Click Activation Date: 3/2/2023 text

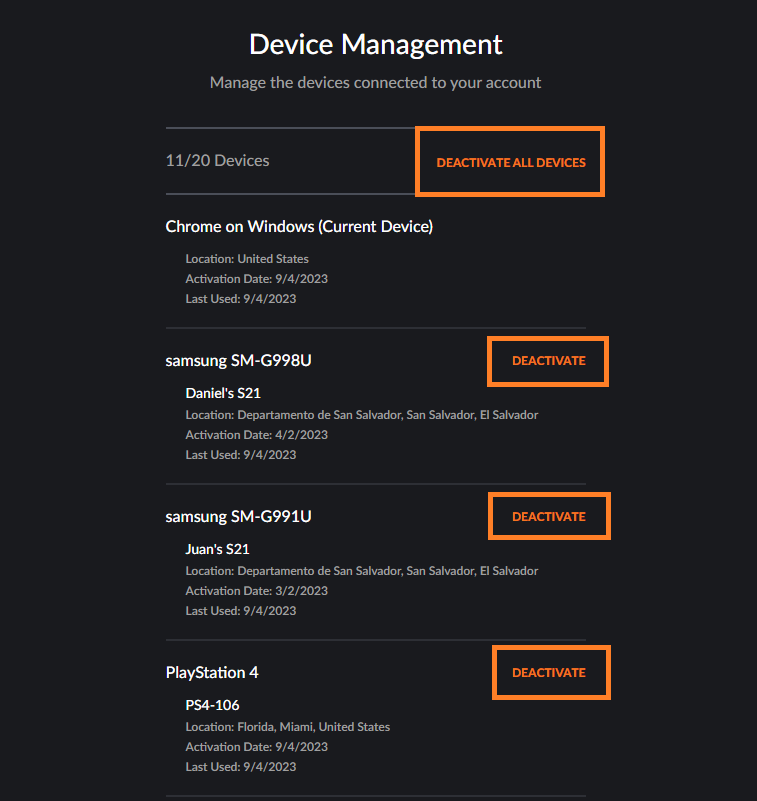pyautogui.click(x=256, y=591)
